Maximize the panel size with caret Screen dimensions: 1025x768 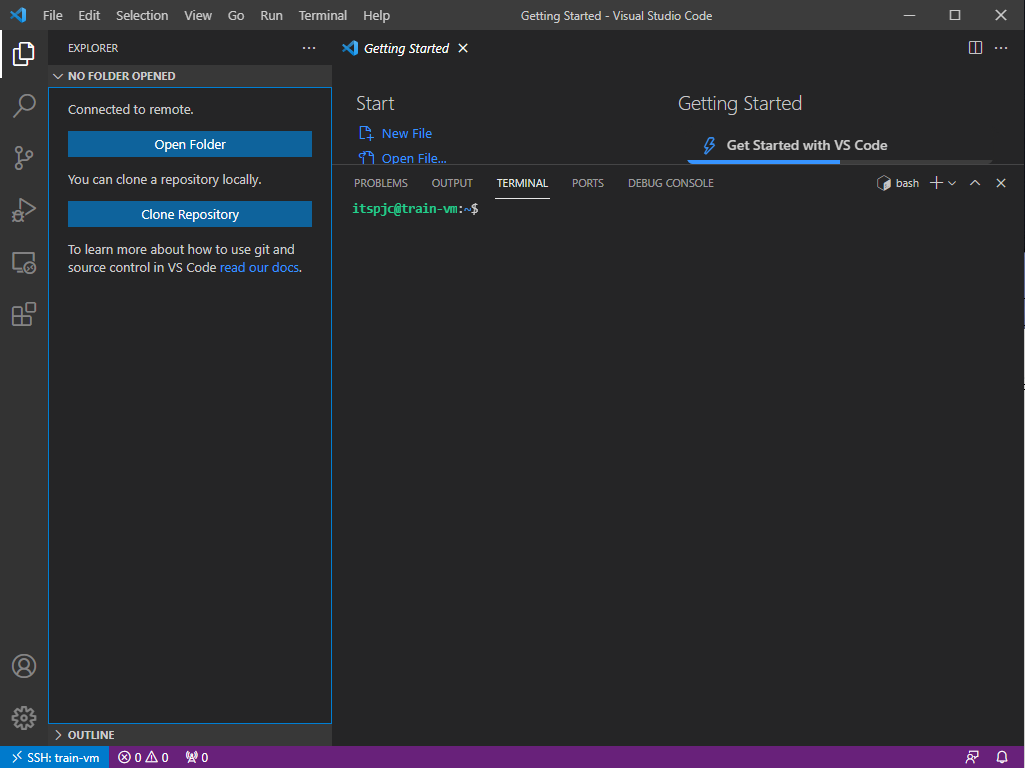(x=975, y=183)
